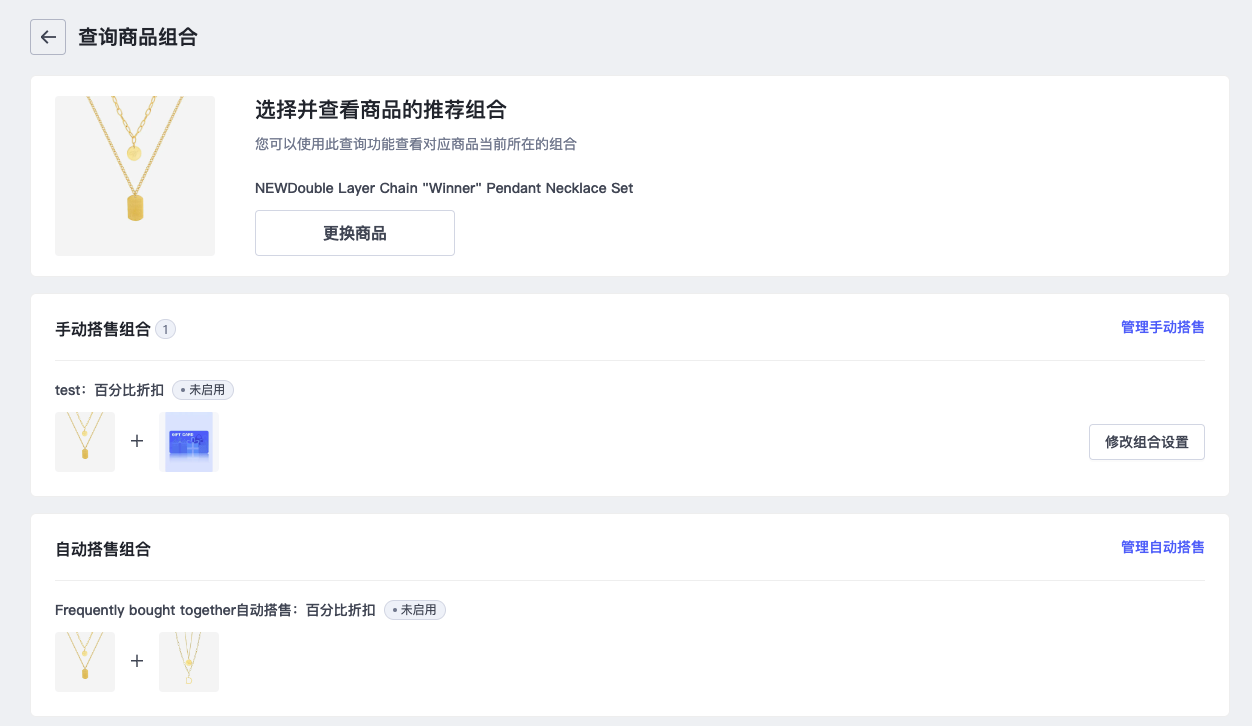Click the count badge beside 手动搭售组合
Image resolution: width=1252 pixels, height=726 pixels.
pos(166,329)
